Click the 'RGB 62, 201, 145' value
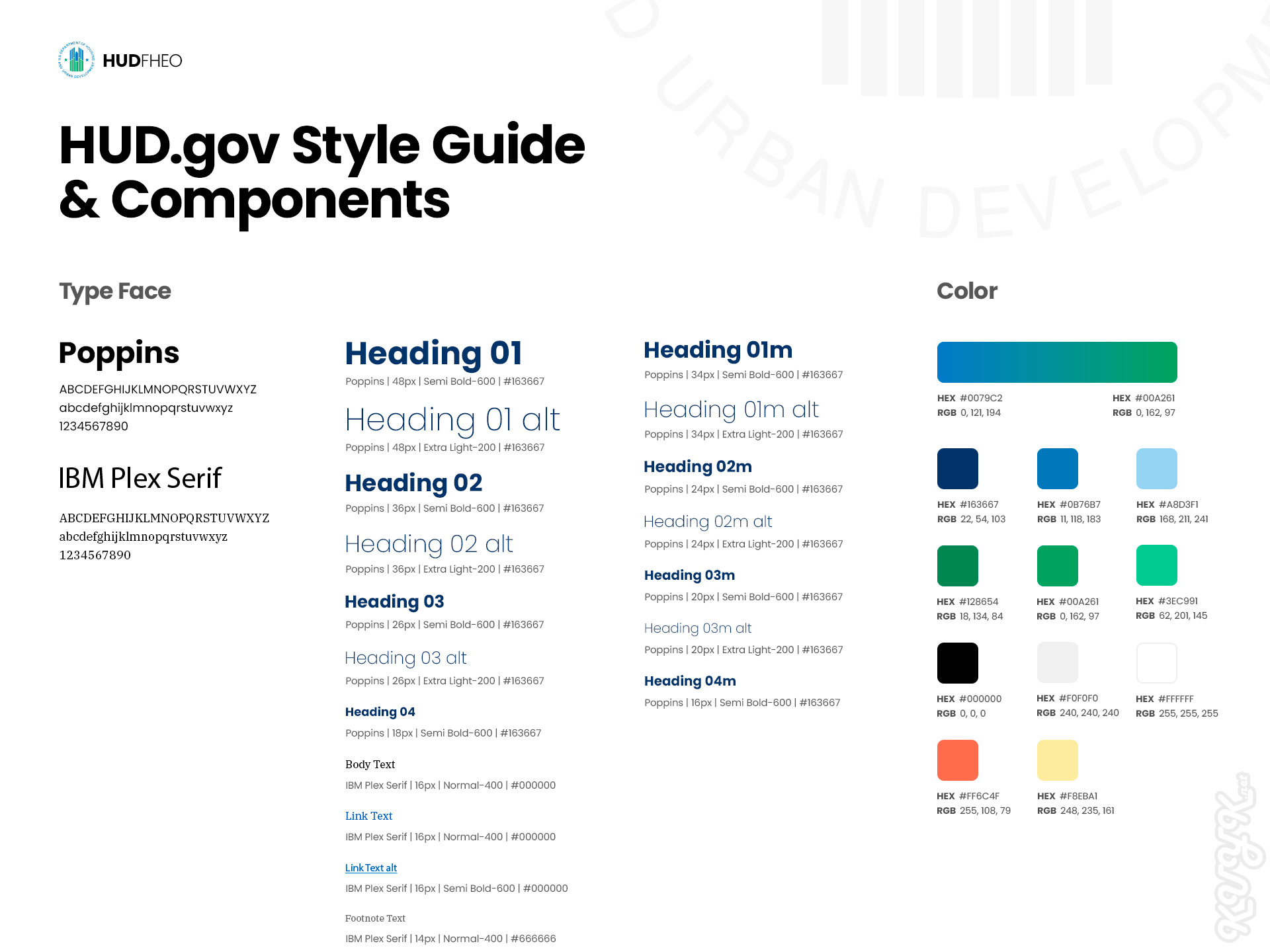 click(x=1171, y=615)
